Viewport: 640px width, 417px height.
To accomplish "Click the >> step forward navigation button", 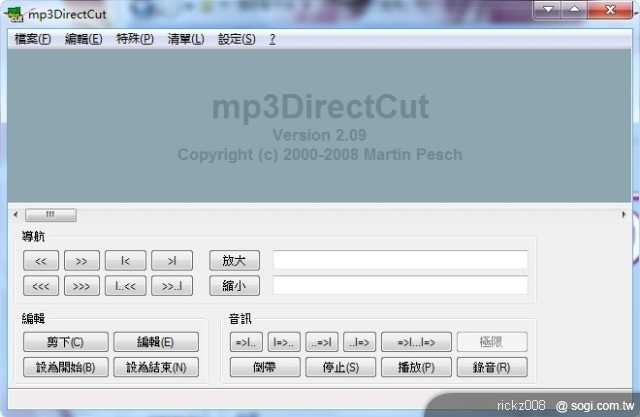I will point(82,261).
